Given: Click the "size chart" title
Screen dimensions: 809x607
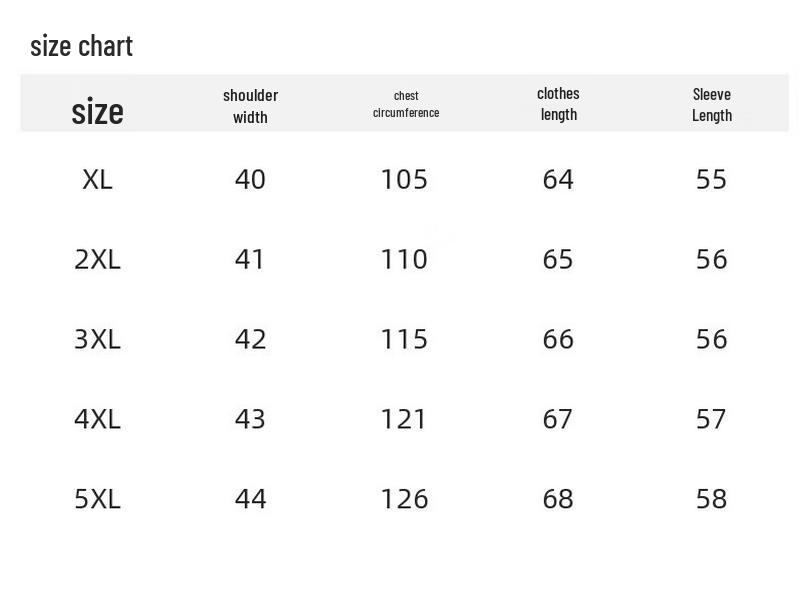Looking at the screenshot, I should [81, 46].
